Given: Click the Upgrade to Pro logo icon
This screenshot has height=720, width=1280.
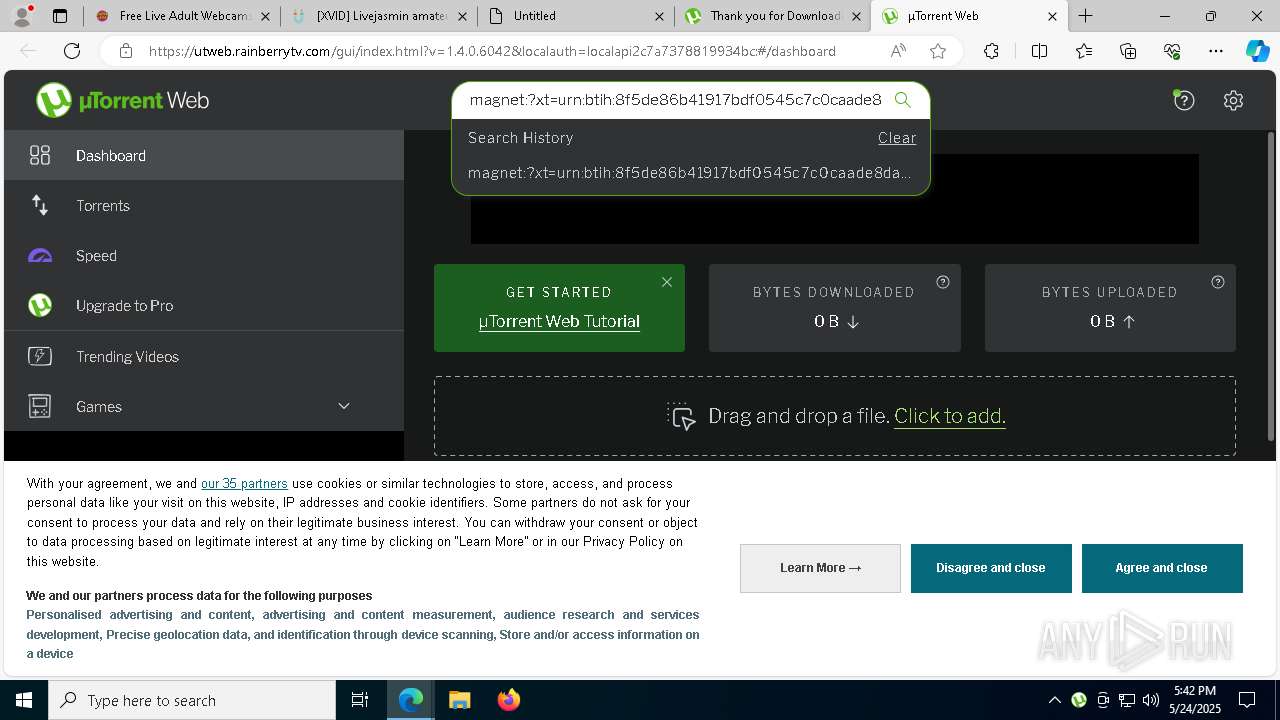Looking at the screenshot, I should [40, 305].
